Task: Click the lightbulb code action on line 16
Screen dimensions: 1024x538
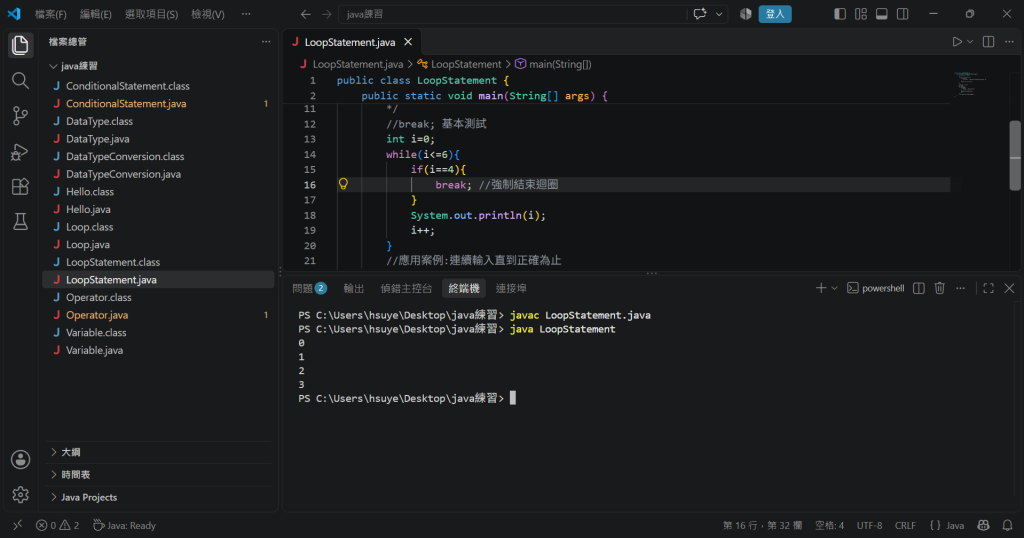Action: click(344, 184)
